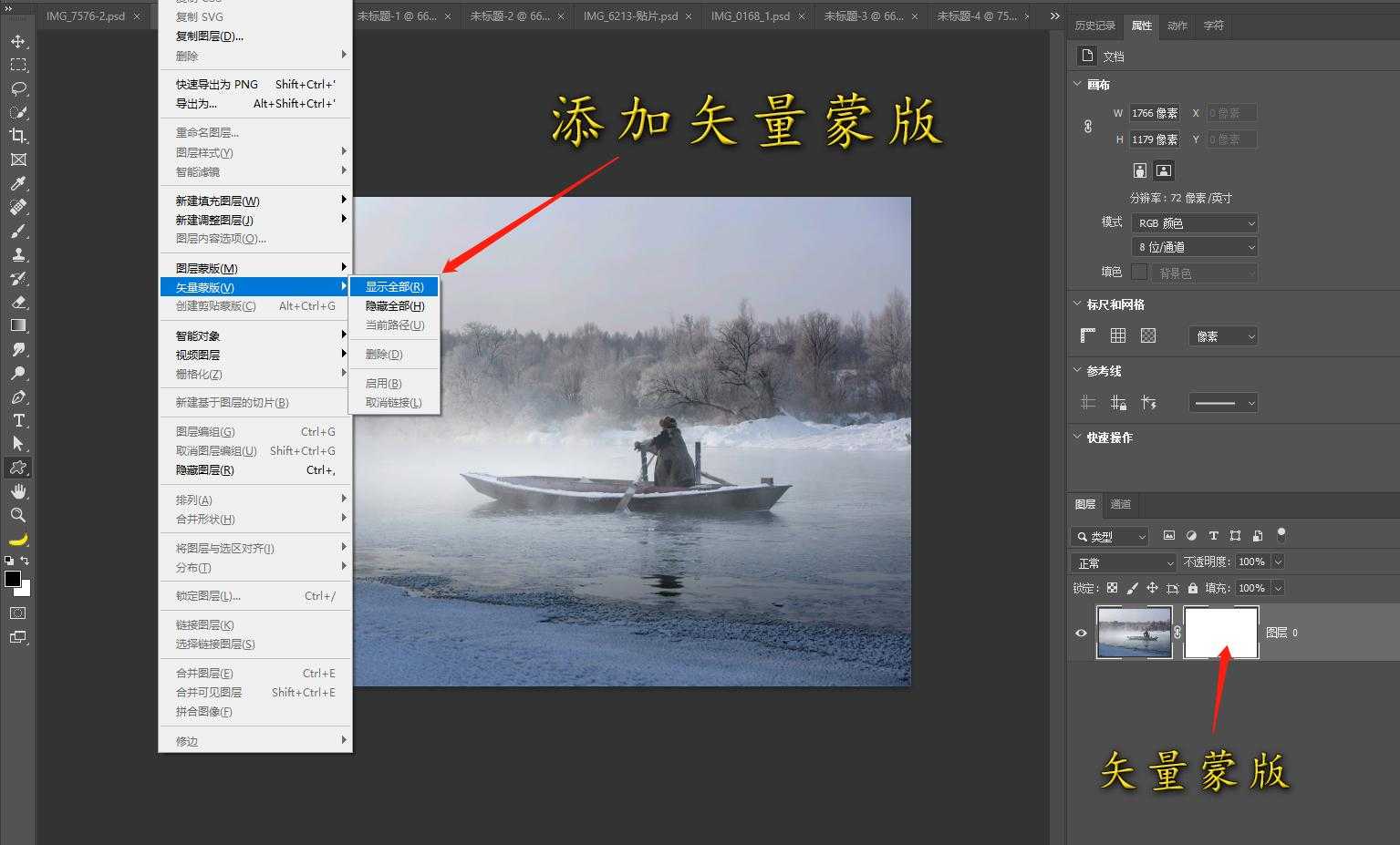
Task: Toggle smart guides in properties
Action: 1149,402
